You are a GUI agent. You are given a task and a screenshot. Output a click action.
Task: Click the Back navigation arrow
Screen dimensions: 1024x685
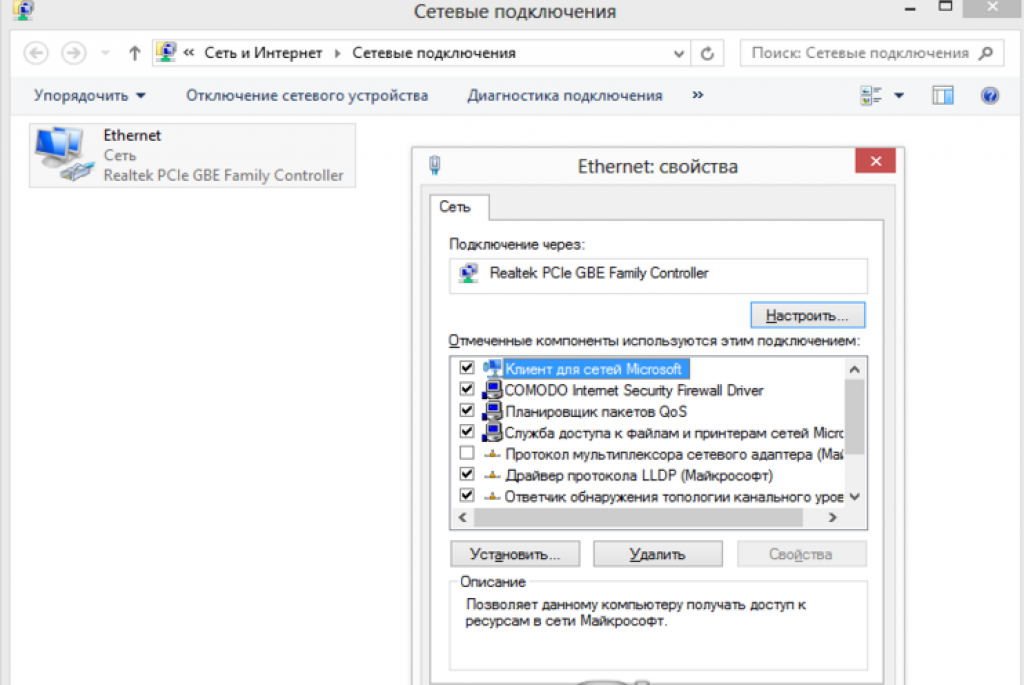[x=36, y=53]
